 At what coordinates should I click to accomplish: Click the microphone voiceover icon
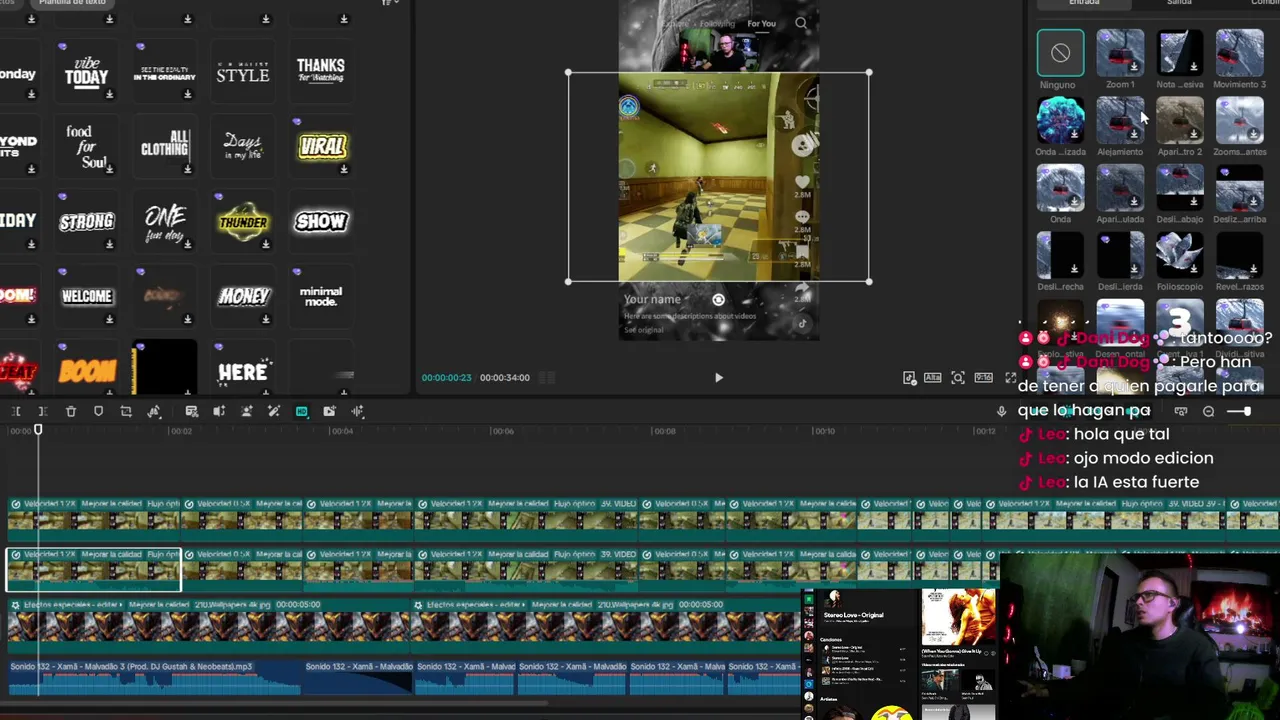click(1001, 411)
